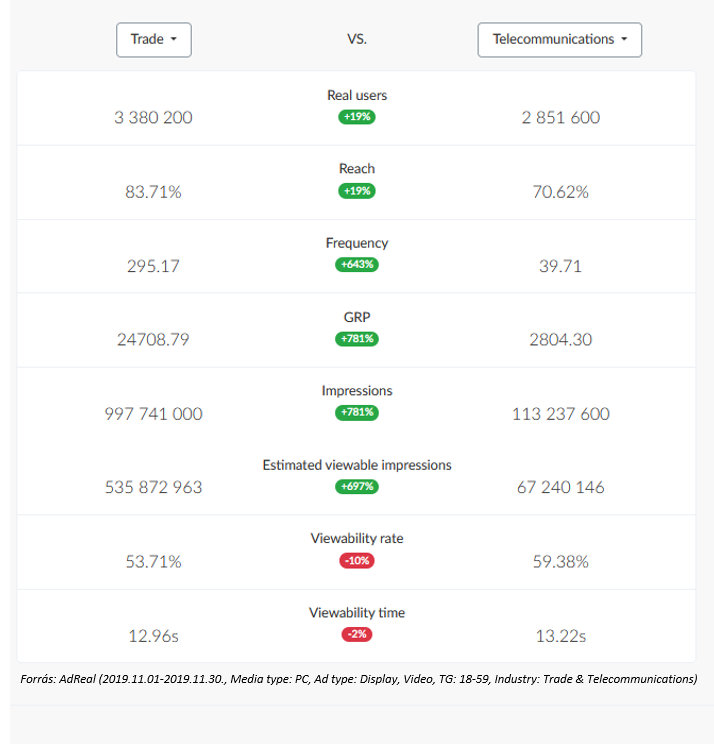Click the Real users metric label
This screenshot has width=714, height=744.
point(357,96)
